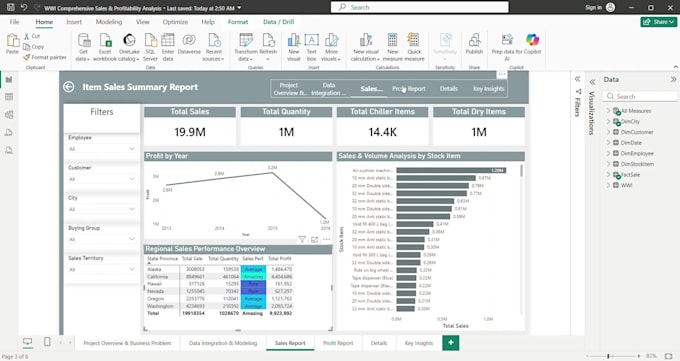Expand the Filters pane
This screenshot has height=361, width=680.
pos(577,79)
